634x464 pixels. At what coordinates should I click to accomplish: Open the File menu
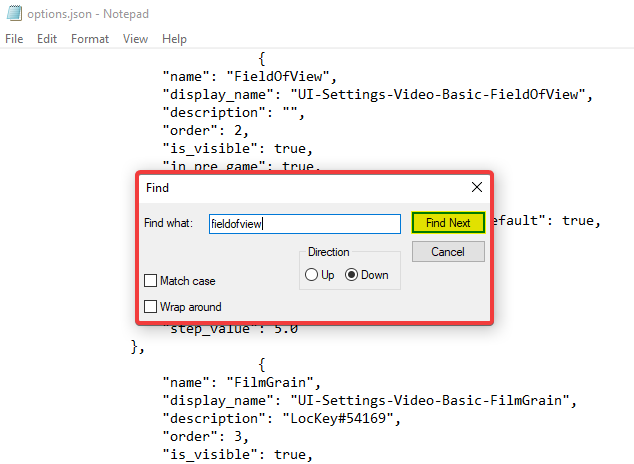[x=15, y=39]
